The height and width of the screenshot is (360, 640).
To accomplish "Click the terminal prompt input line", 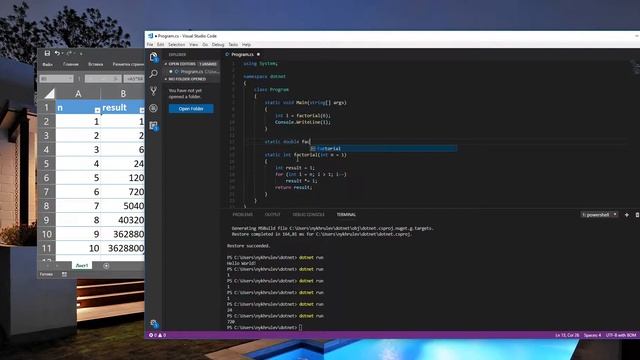I will pyautogui.click(x=265, y=327).
